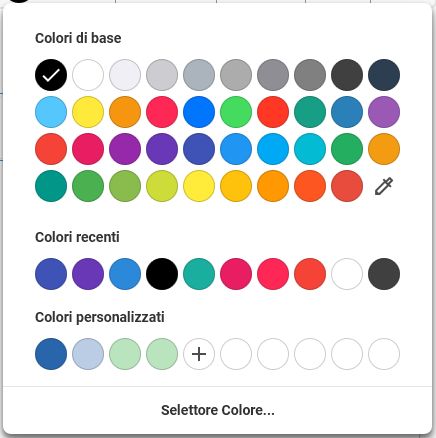Select the light sky blue swatch in second row

click(51, 112)
